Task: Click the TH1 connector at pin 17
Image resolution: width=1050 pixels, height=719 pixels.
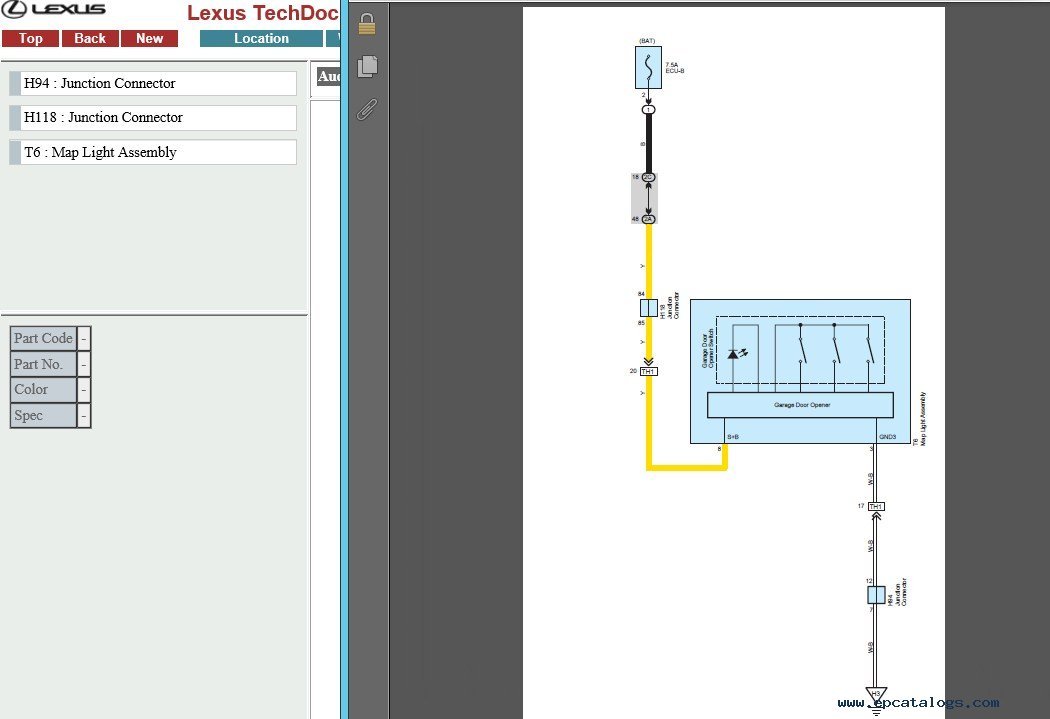Action: [876, 507]
